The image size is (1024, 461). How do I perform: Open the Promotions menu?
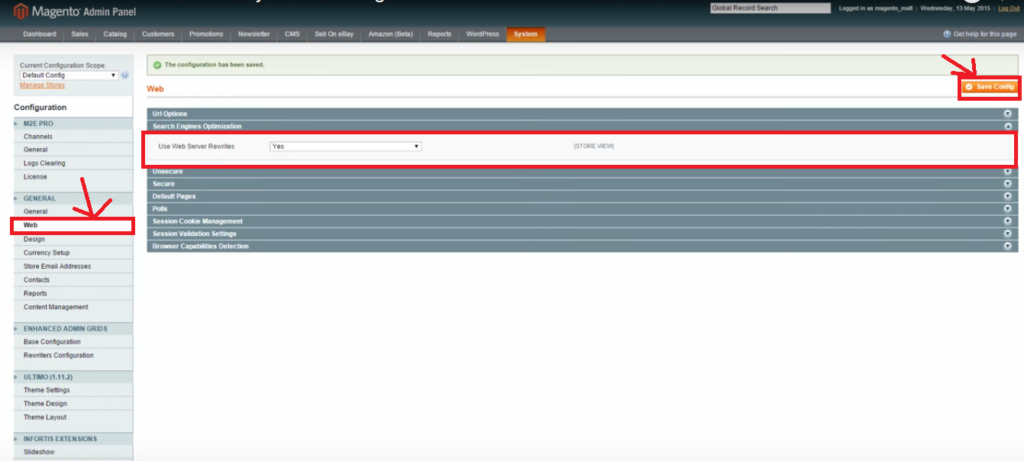pyautogui.click(x=206, y=34)
